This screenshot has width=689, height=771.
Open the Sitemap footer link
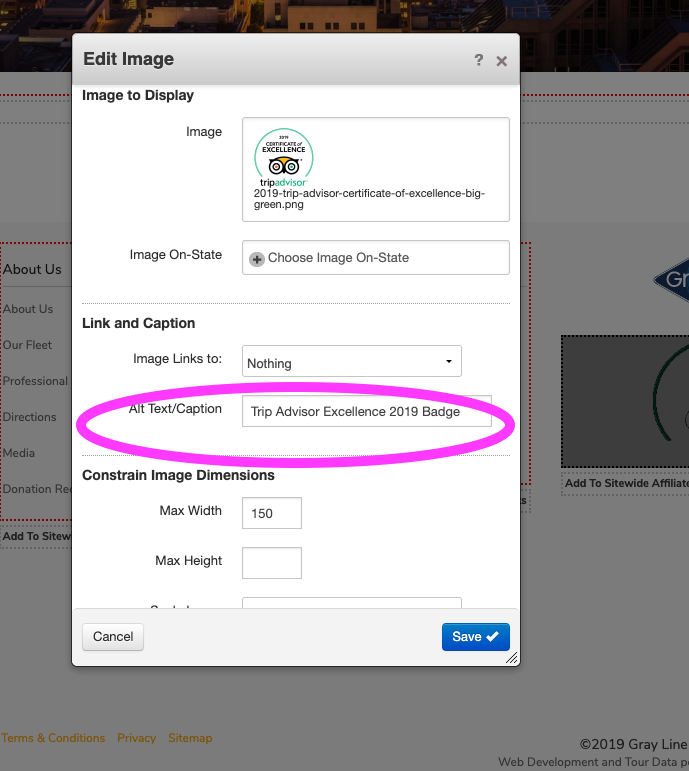pyautogui.click(x=190, y=738)
